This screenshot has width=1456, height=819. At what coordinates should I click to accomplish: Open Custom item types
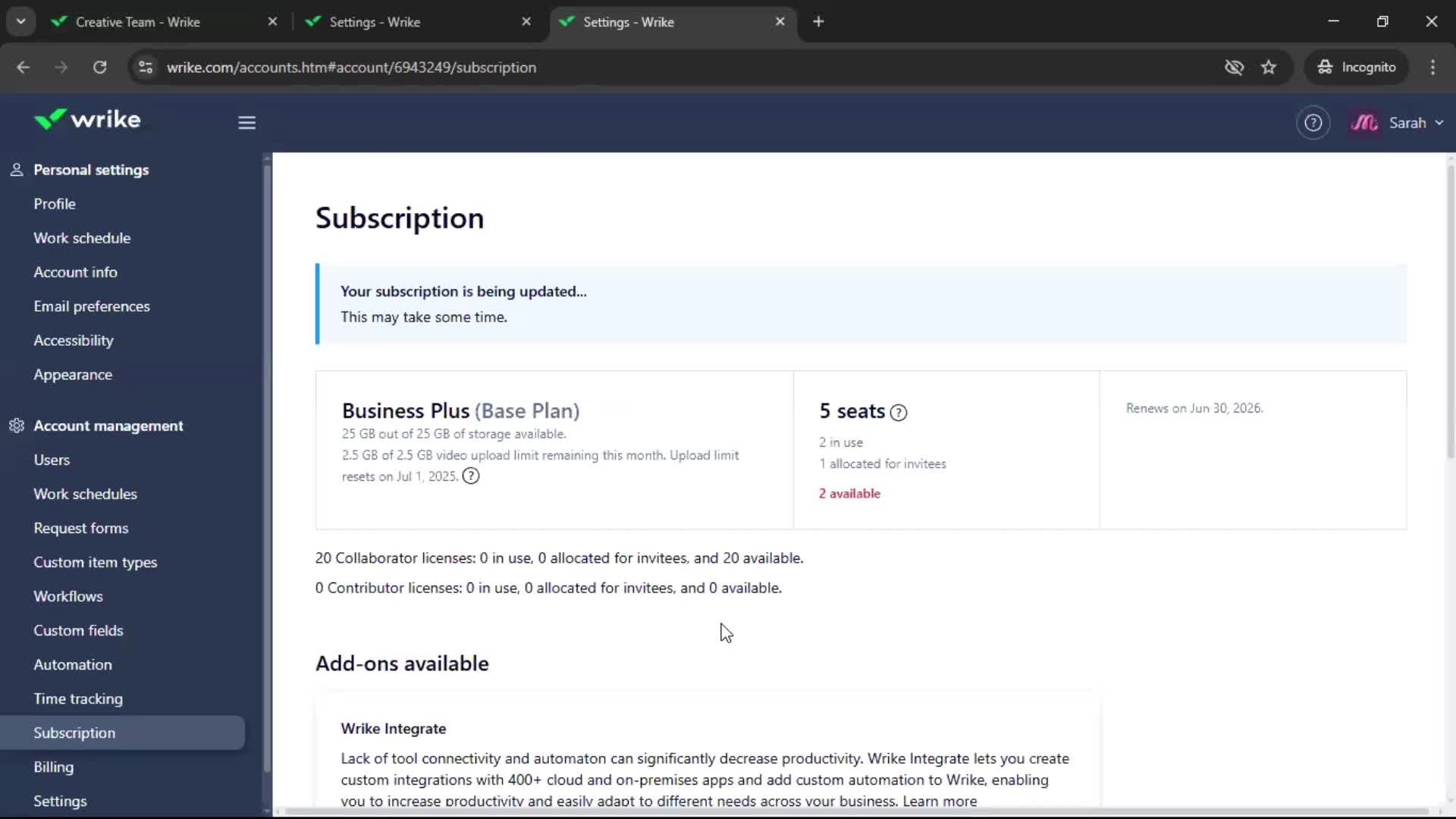coord(95,563)
